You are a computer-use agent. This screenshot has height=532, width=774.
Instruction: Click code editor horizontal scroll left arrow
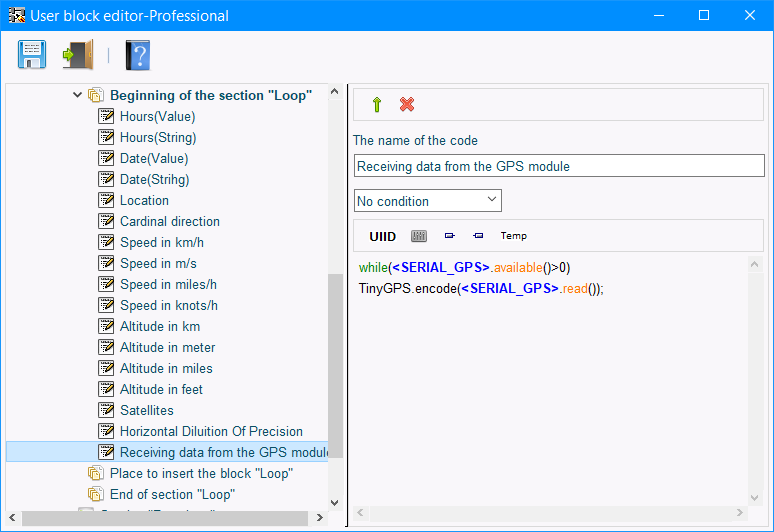click(x=360, y=513)
